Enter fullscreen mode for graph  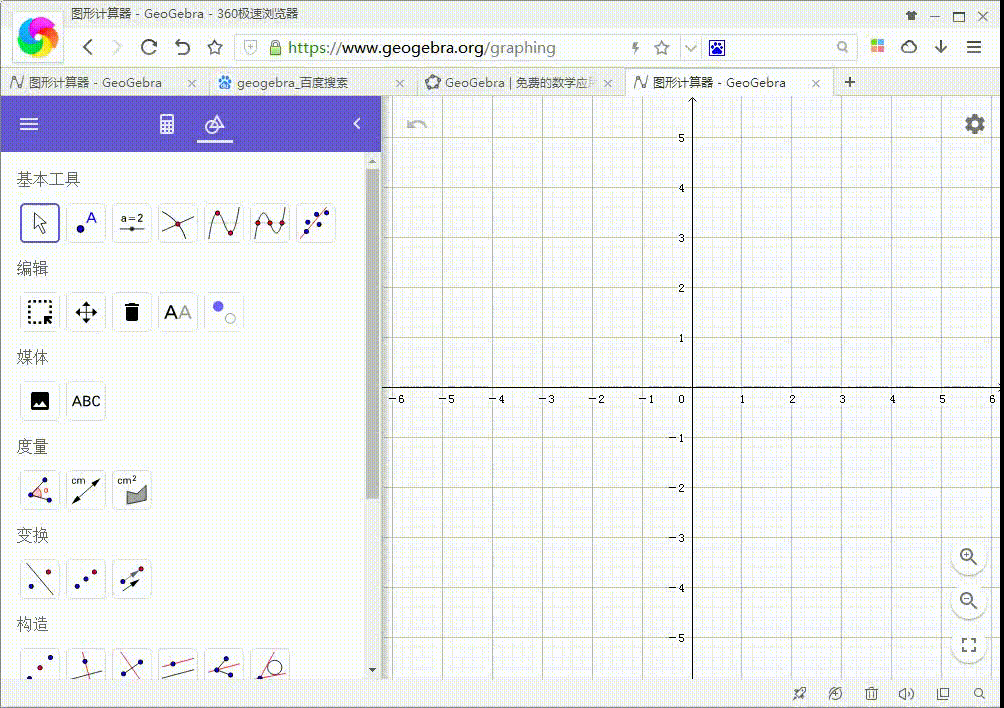(x=968, y=645)
